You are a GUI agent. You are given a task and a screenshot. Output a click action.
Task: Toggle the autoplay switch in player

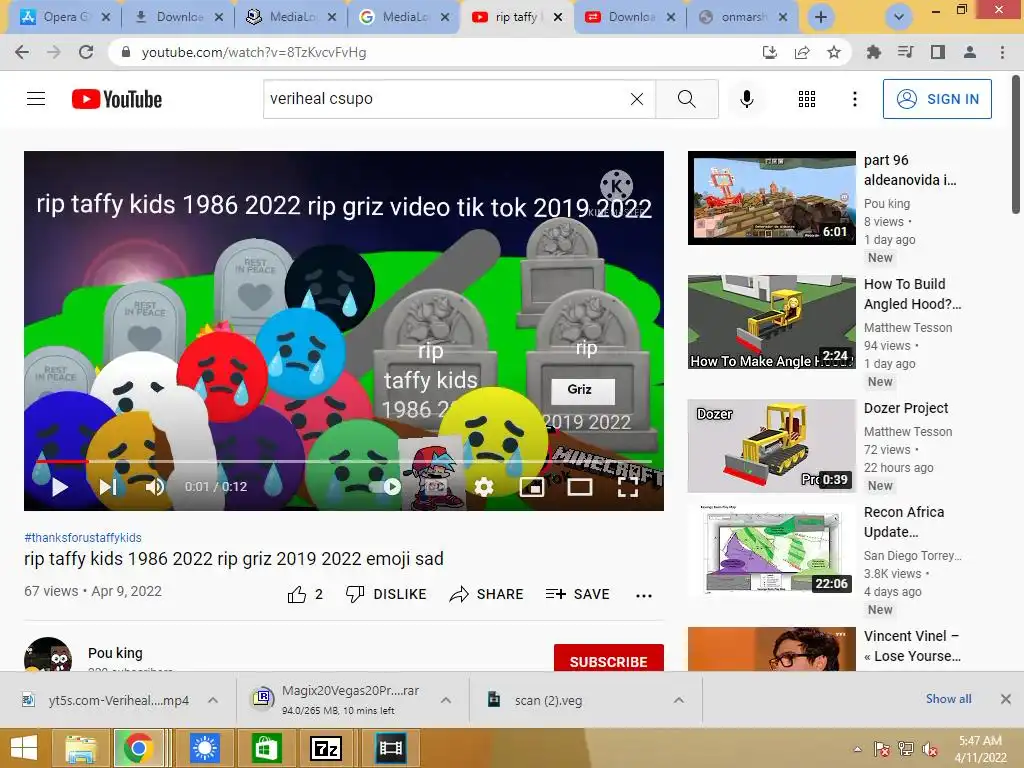pos(387,487)
